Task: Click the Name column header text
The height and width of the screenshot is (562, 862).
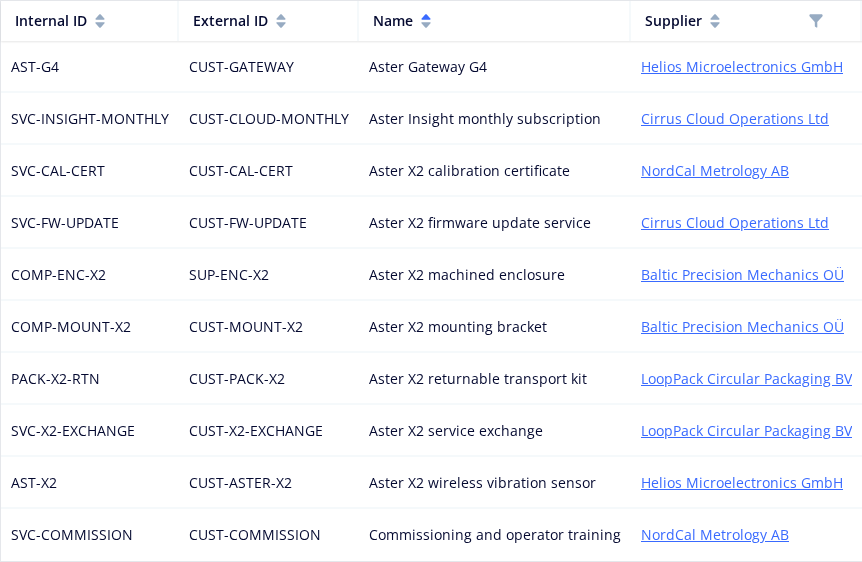Action: pyautogui.click(x=393, y=21)
